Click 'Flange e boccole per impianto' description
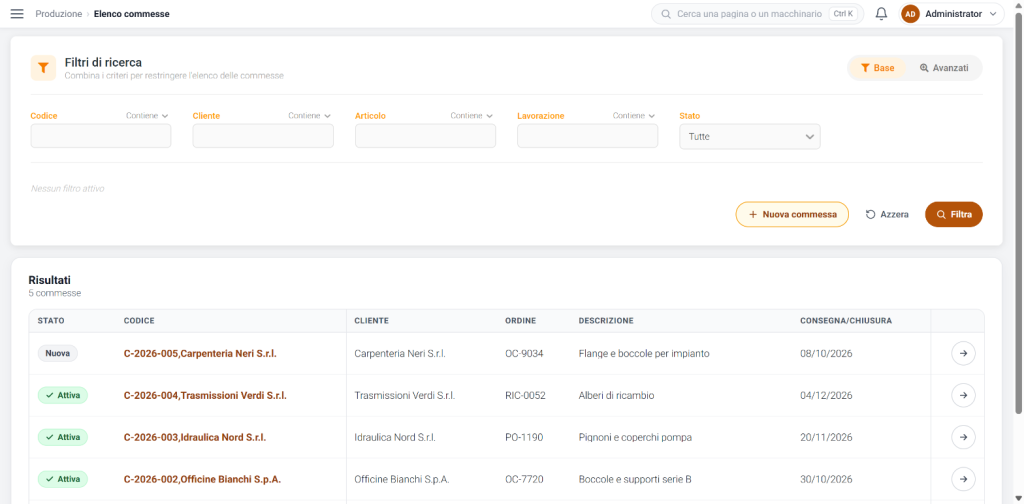 tap(644, 353)
